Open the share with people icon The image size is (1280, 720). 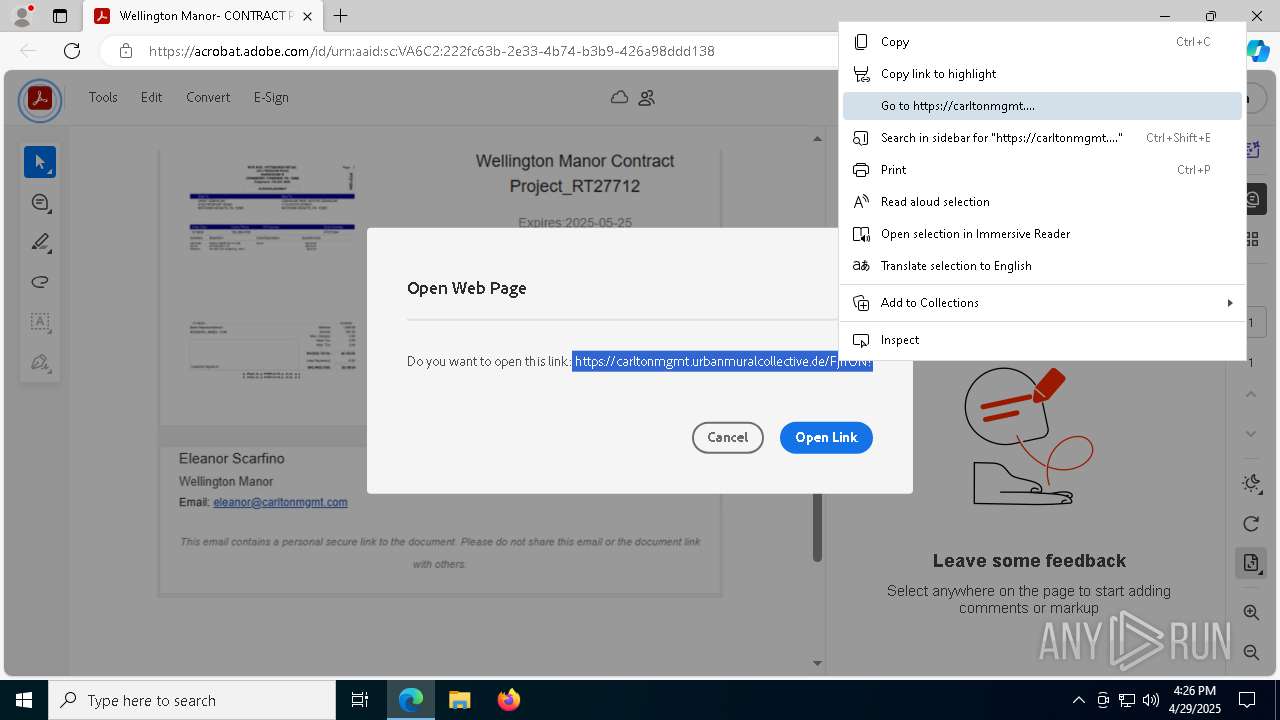coord(646,97)
